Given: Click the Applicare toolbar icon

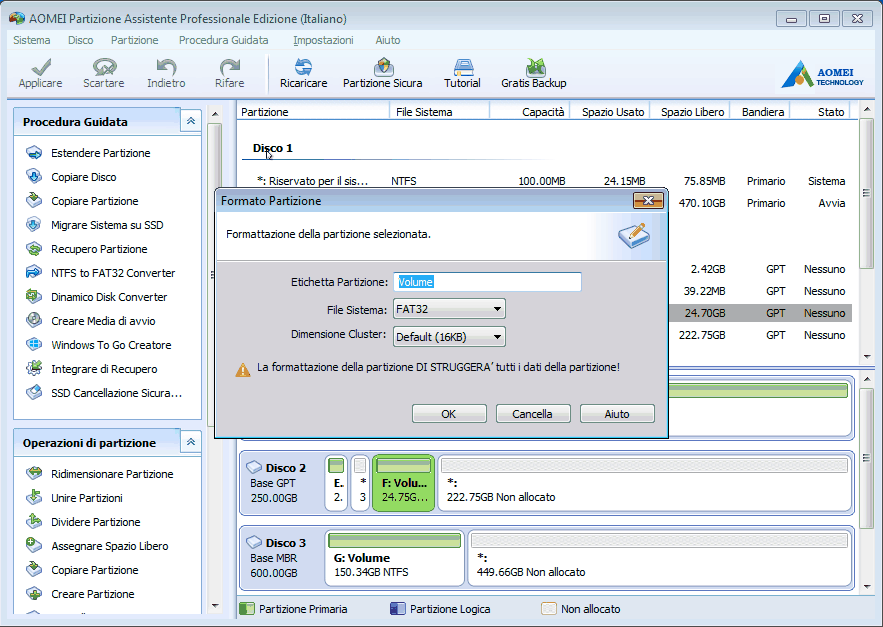Looking at the screenshot, I should point(40,72).
